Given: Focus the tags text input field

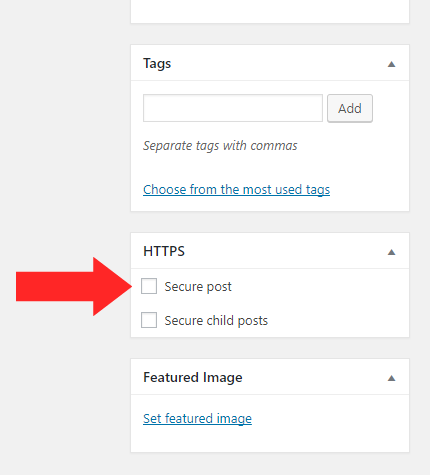Looking at the screenshot, I should click(233, 108).
